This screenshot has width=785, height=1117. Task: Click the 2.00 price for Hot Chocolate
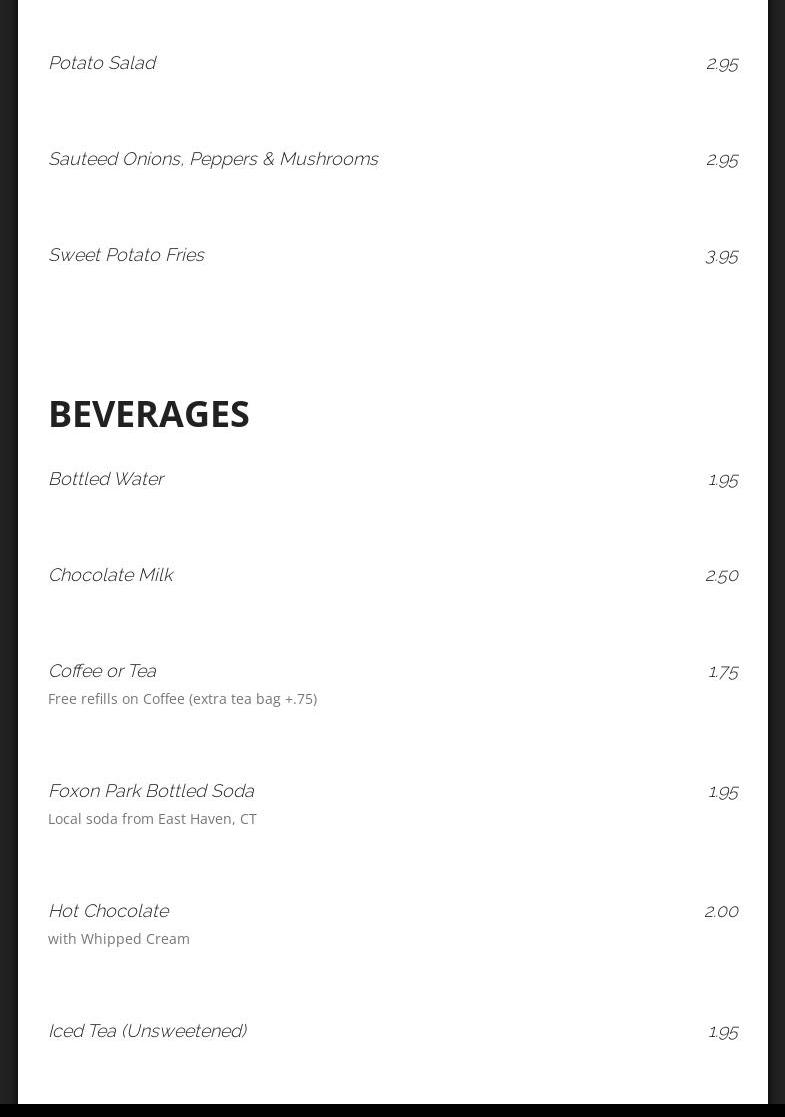[721, 911]
